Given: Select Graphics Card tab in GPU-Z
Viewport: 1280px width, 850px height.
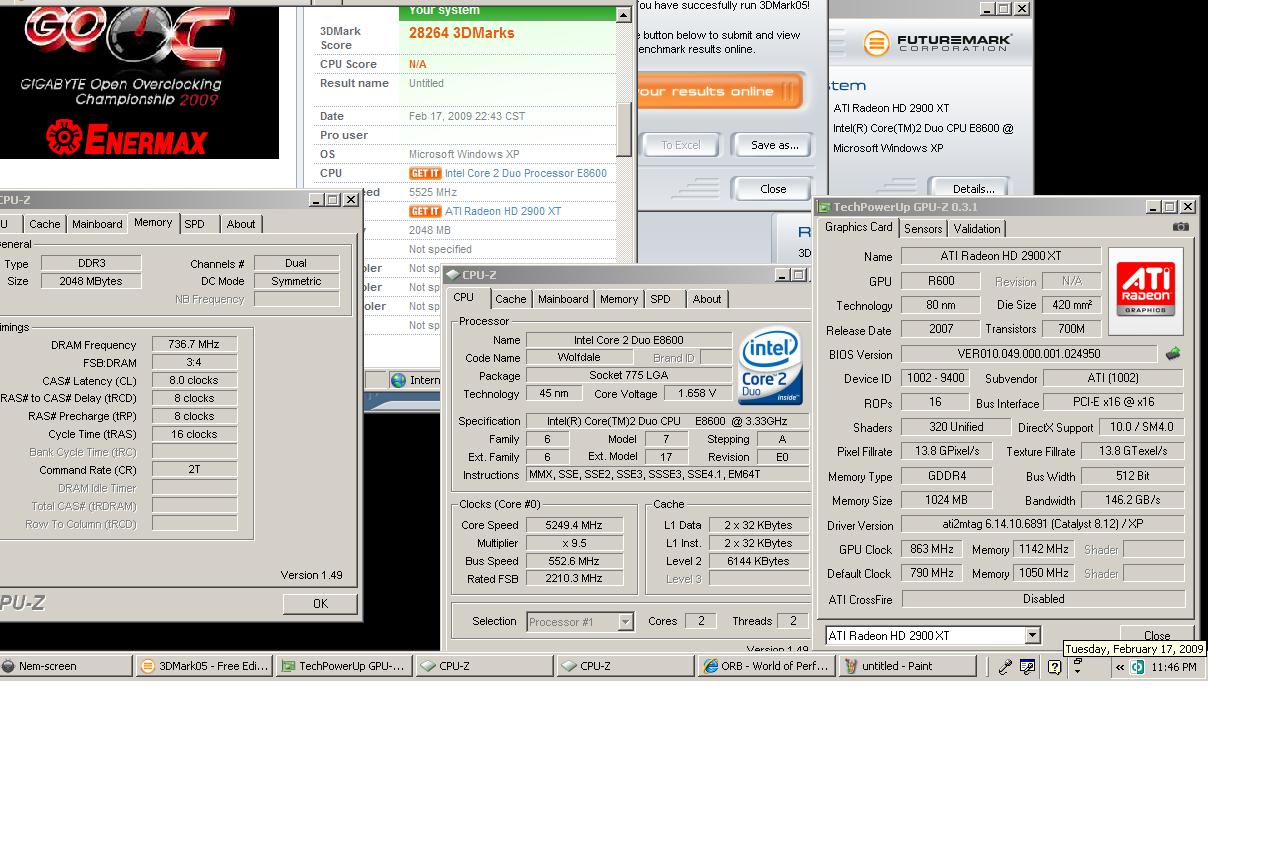Looking at the screenshot, I should coord(858,227).
